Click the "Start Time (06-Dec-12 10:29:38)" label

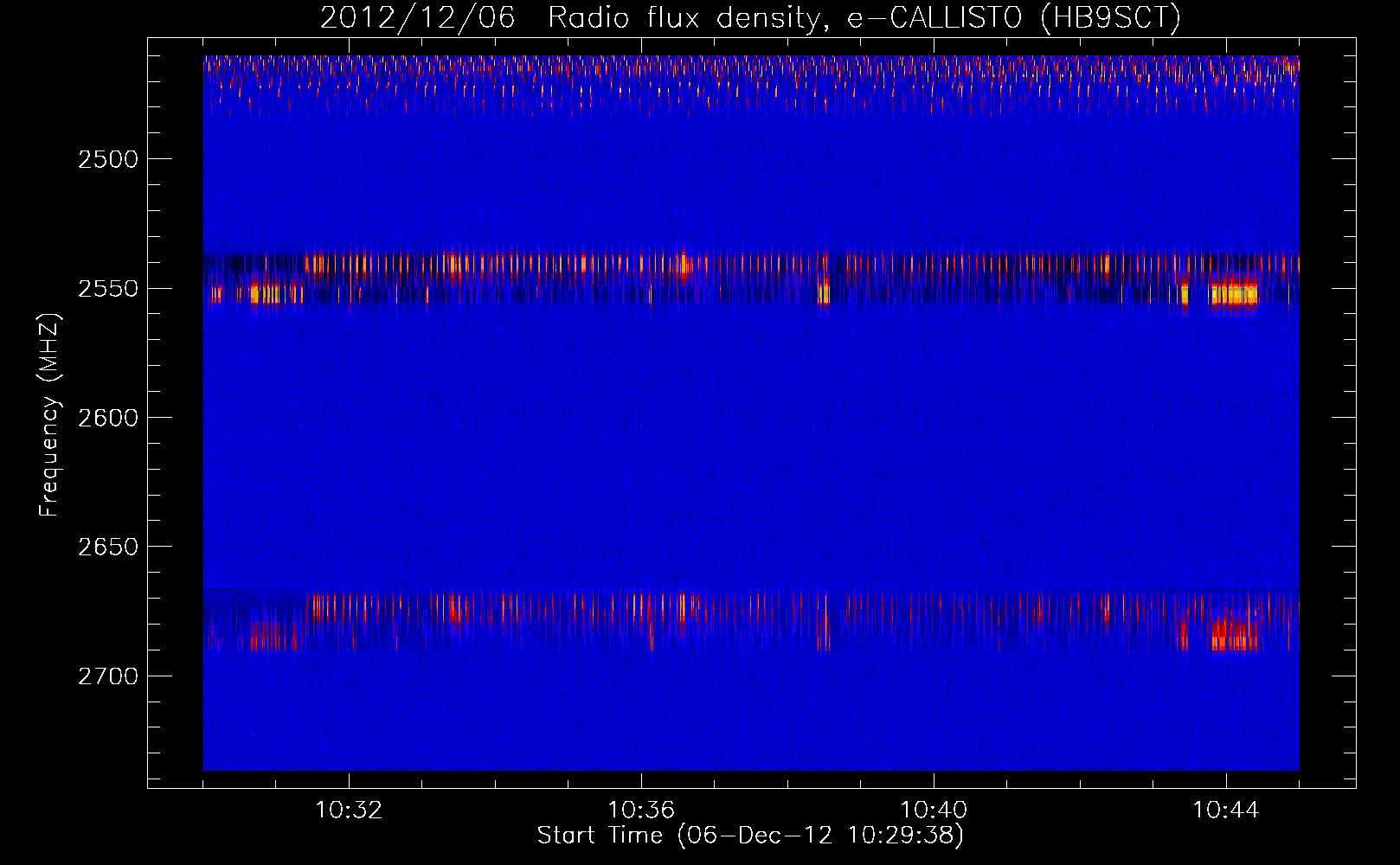click(x=750, y=836)
